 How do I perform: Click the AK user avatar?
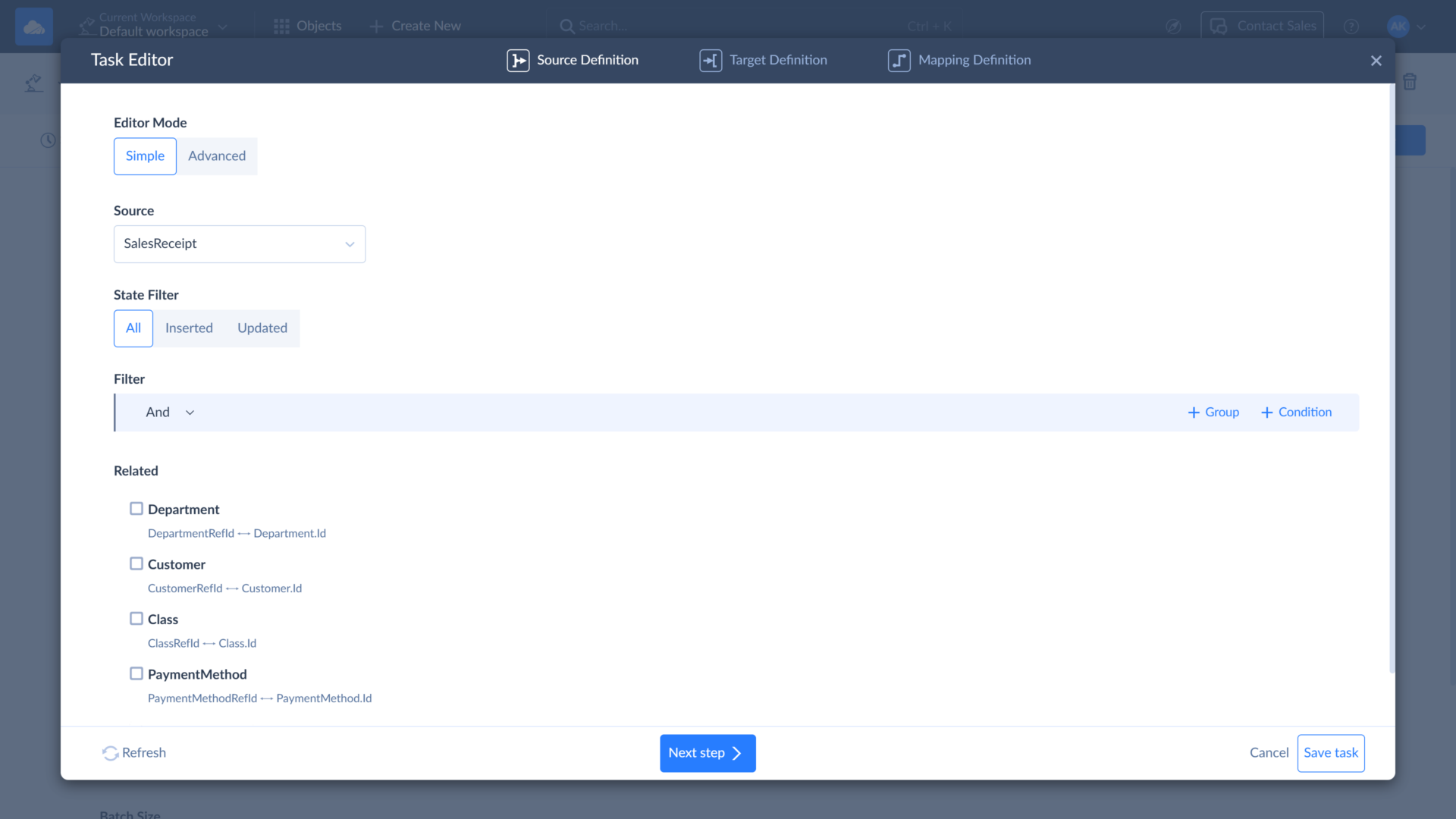pos(1398,27)
